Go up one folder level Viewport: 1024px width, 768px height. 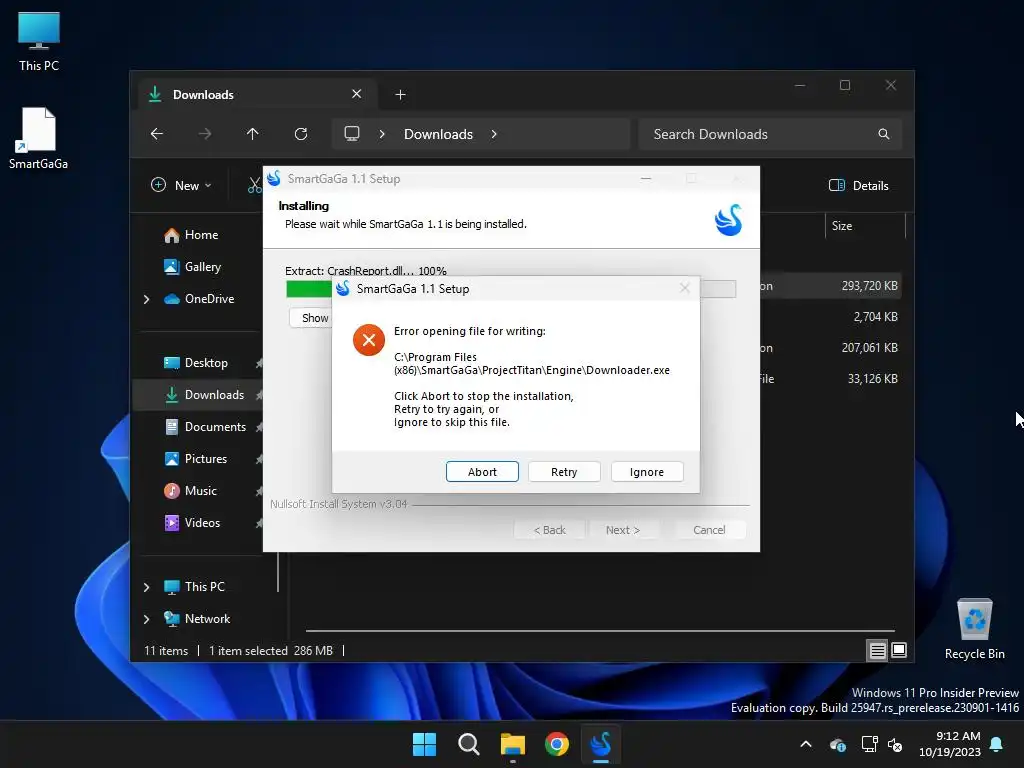pyautogui.click(x=253, y=134)
